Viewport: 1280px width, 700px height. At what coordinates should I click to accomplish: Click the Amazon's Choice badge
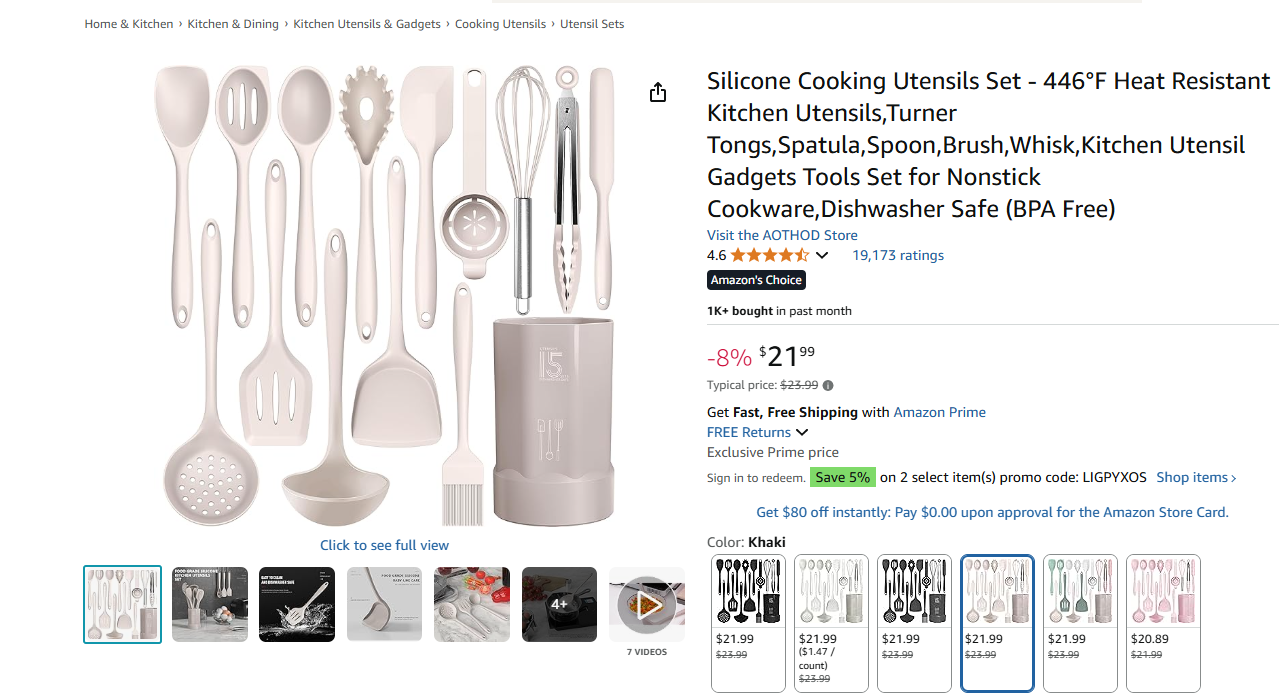pos(756,280)
